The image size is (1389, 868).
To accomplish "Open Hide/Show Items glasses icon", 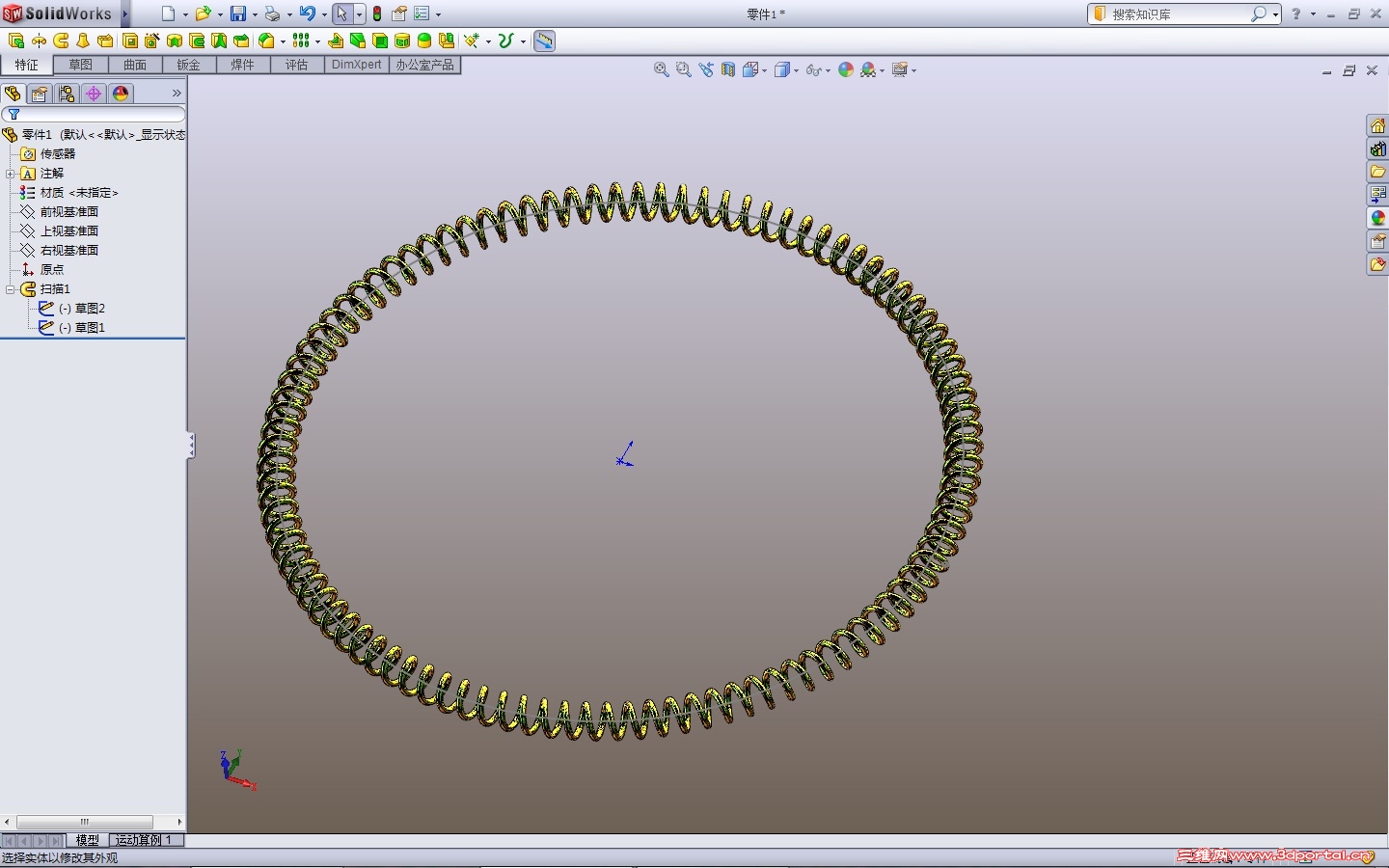I will [814, 69].
